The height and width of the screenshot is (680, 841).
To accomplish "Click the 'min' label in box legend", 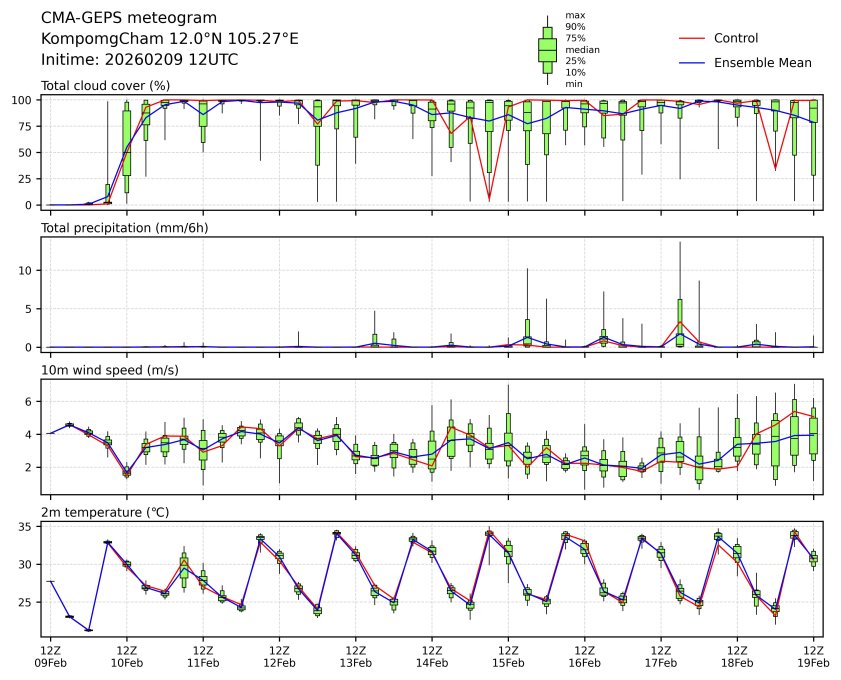I will (x=573, y=84).
